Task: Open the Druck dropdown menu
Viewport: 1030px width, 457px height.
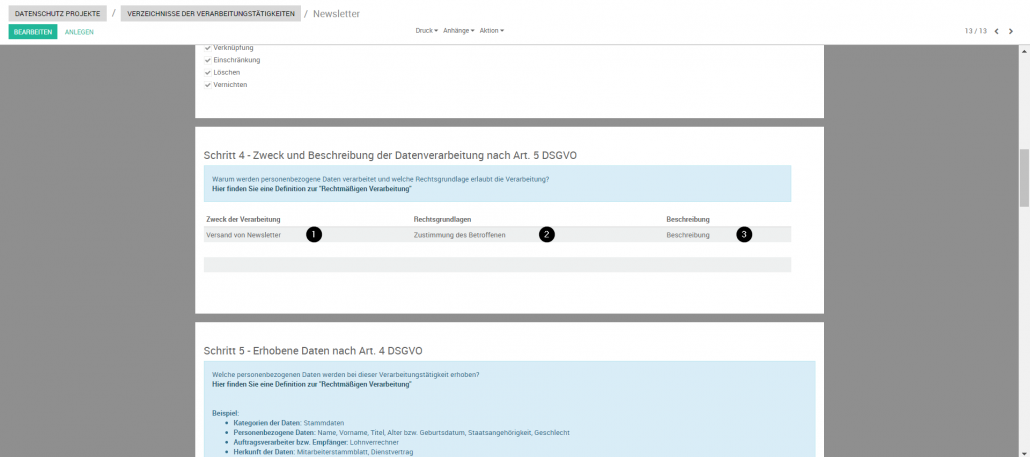Action: 426,31
